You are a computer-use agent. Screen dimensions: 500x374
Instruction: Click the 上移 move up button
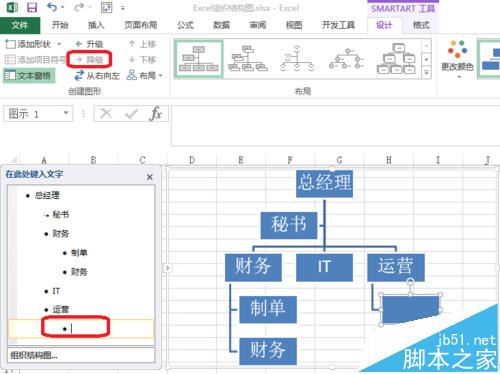tap(142, 44)
